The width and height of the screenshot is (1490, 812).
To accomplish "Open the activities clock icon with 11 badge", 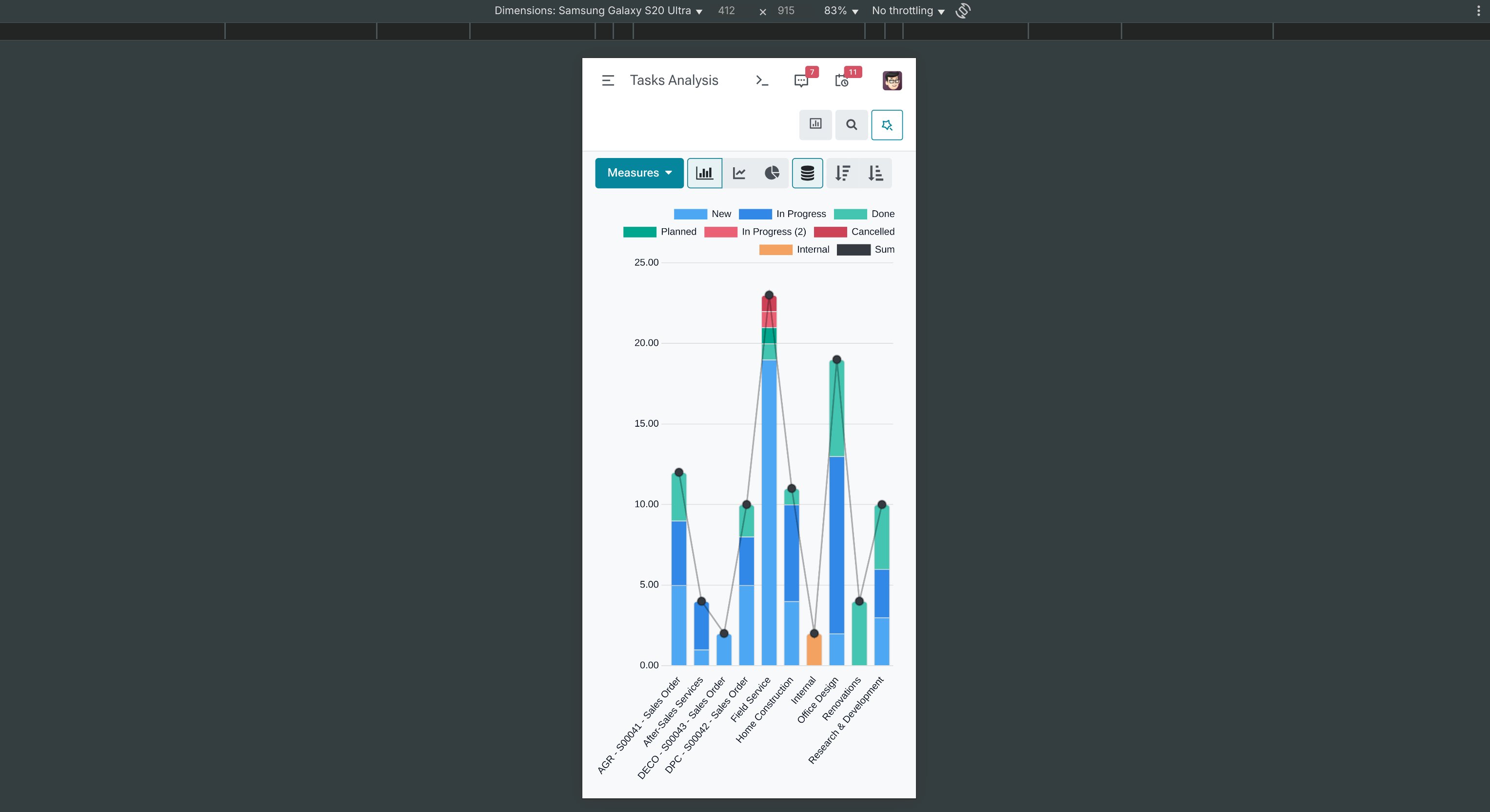I will pos(842,80).
